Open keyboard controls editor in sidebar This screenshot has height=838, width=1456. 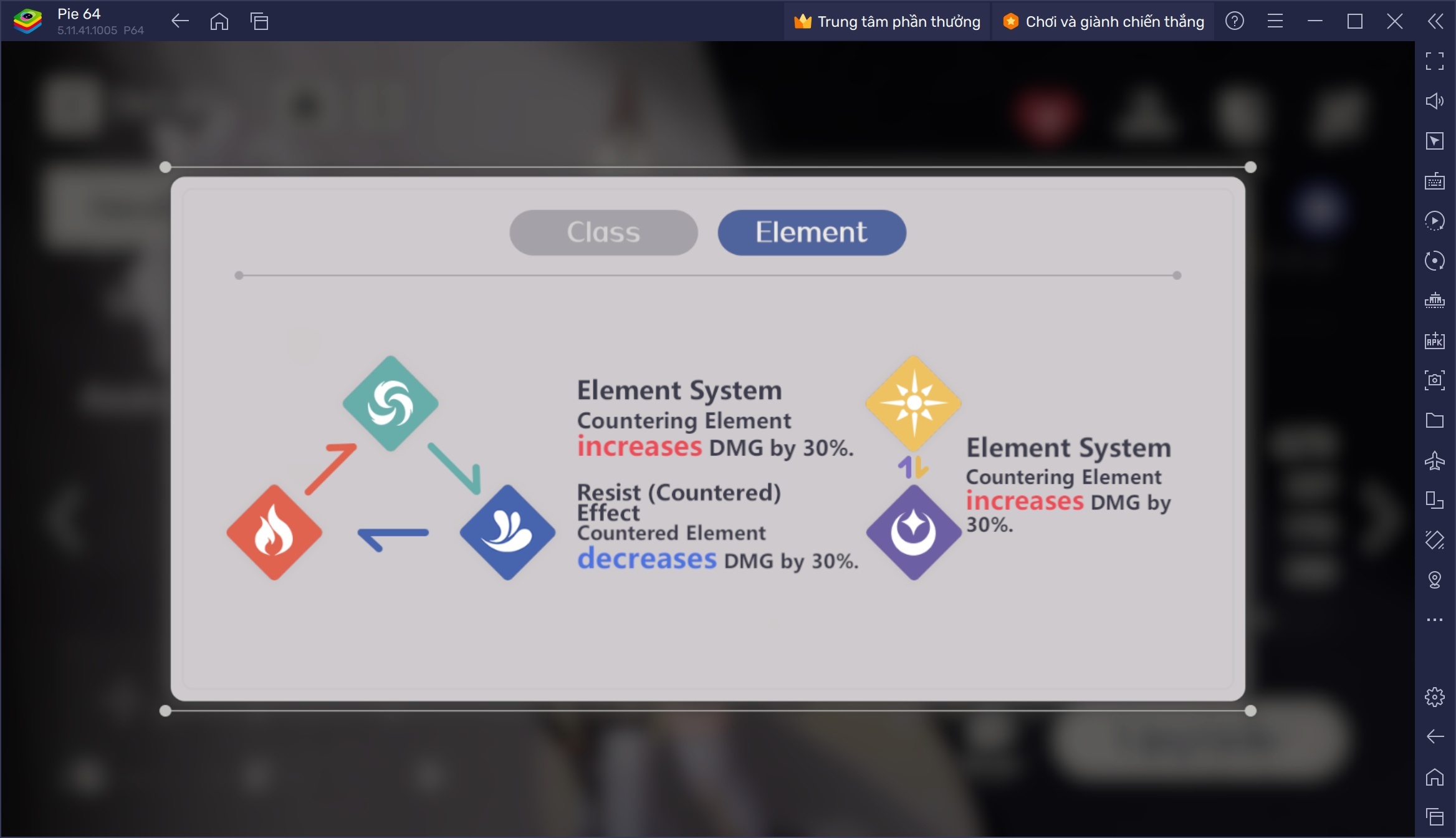pos(1435,181)
